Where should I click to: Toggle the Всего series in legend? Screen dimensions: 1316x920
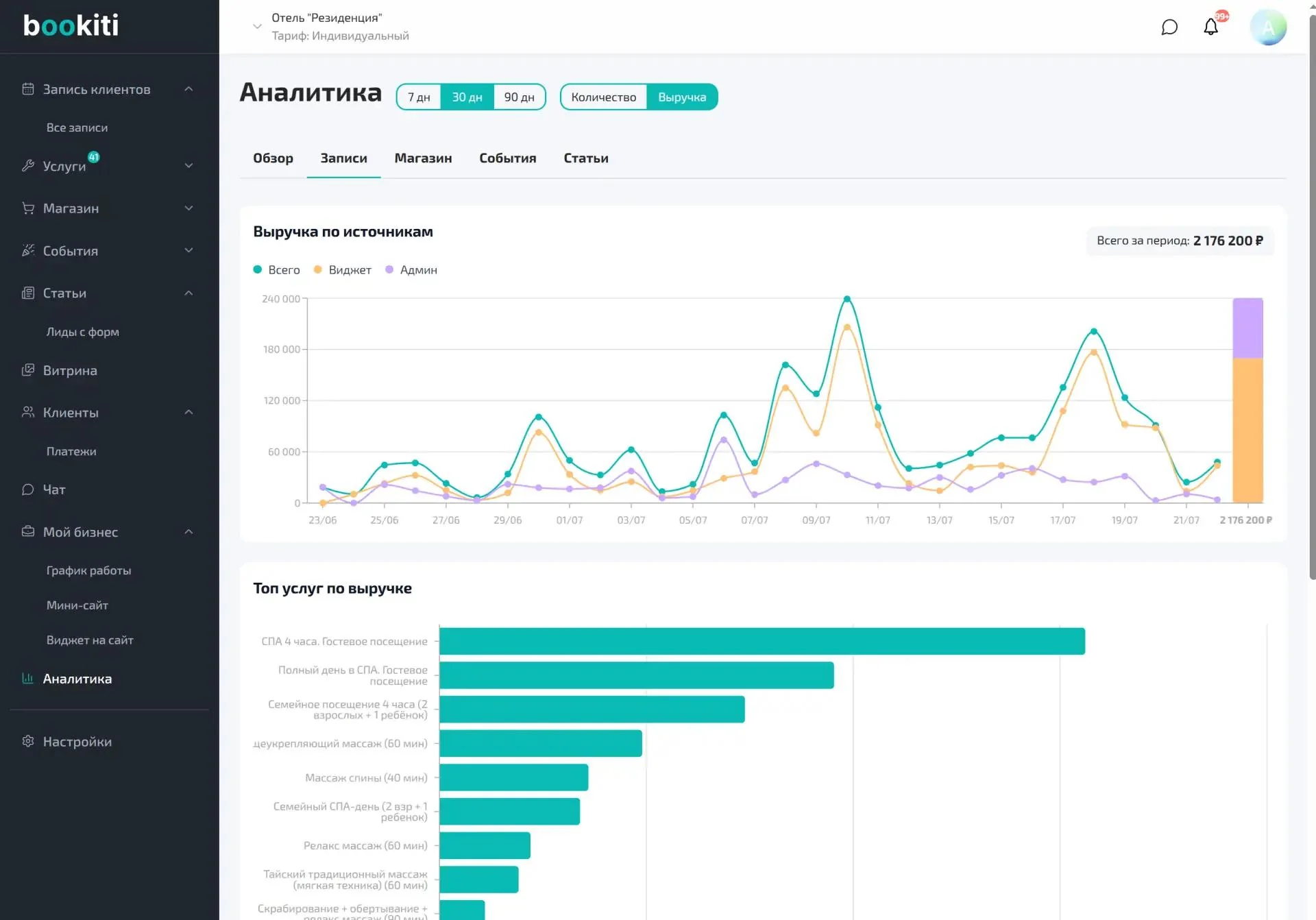pyautogui.click(x=277, y=270)
